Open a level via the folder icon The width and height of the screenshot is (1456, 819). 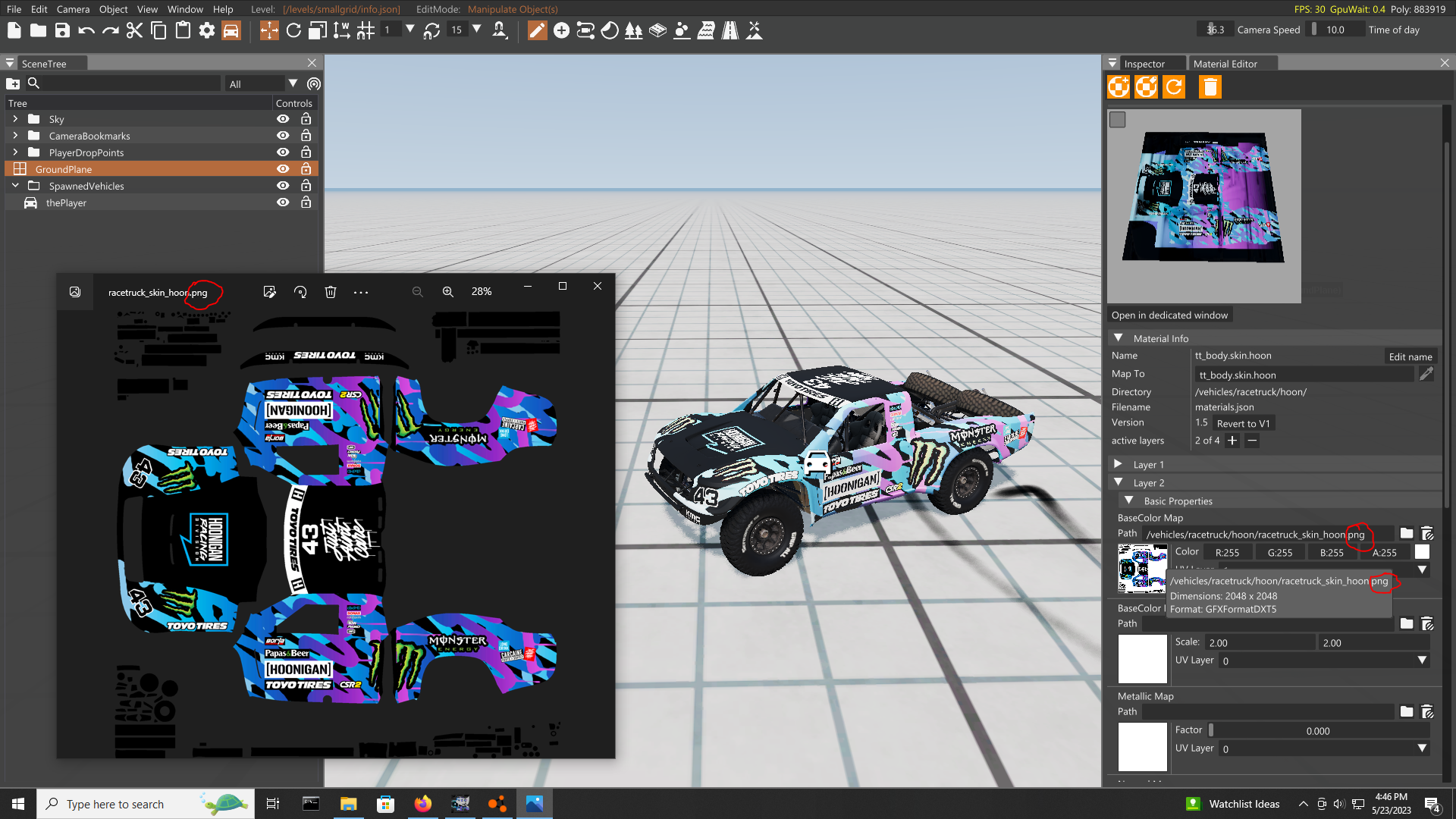38,30
